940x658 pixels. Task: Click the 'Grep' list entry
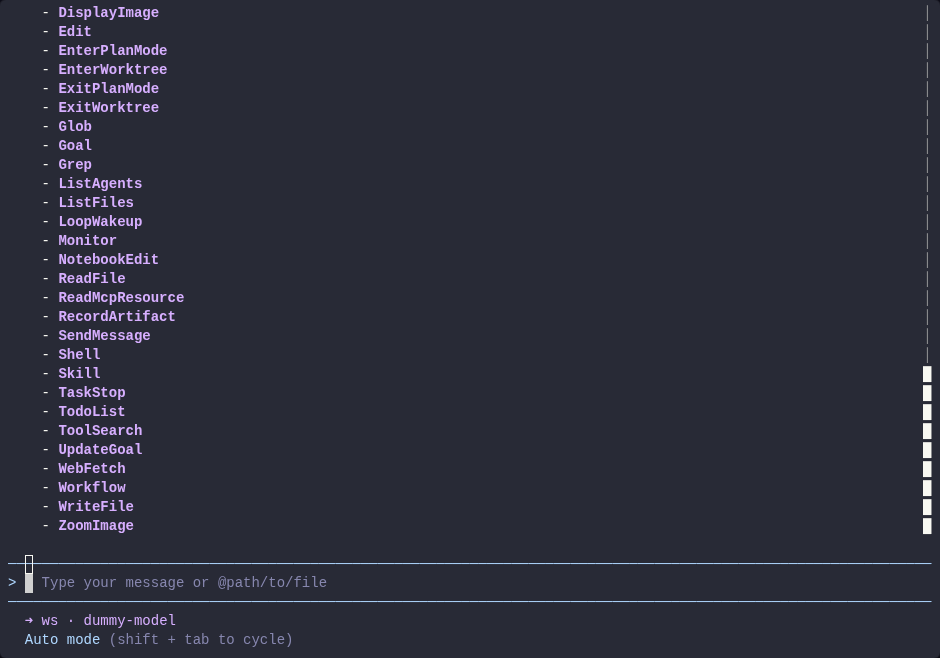click(75, 164)
